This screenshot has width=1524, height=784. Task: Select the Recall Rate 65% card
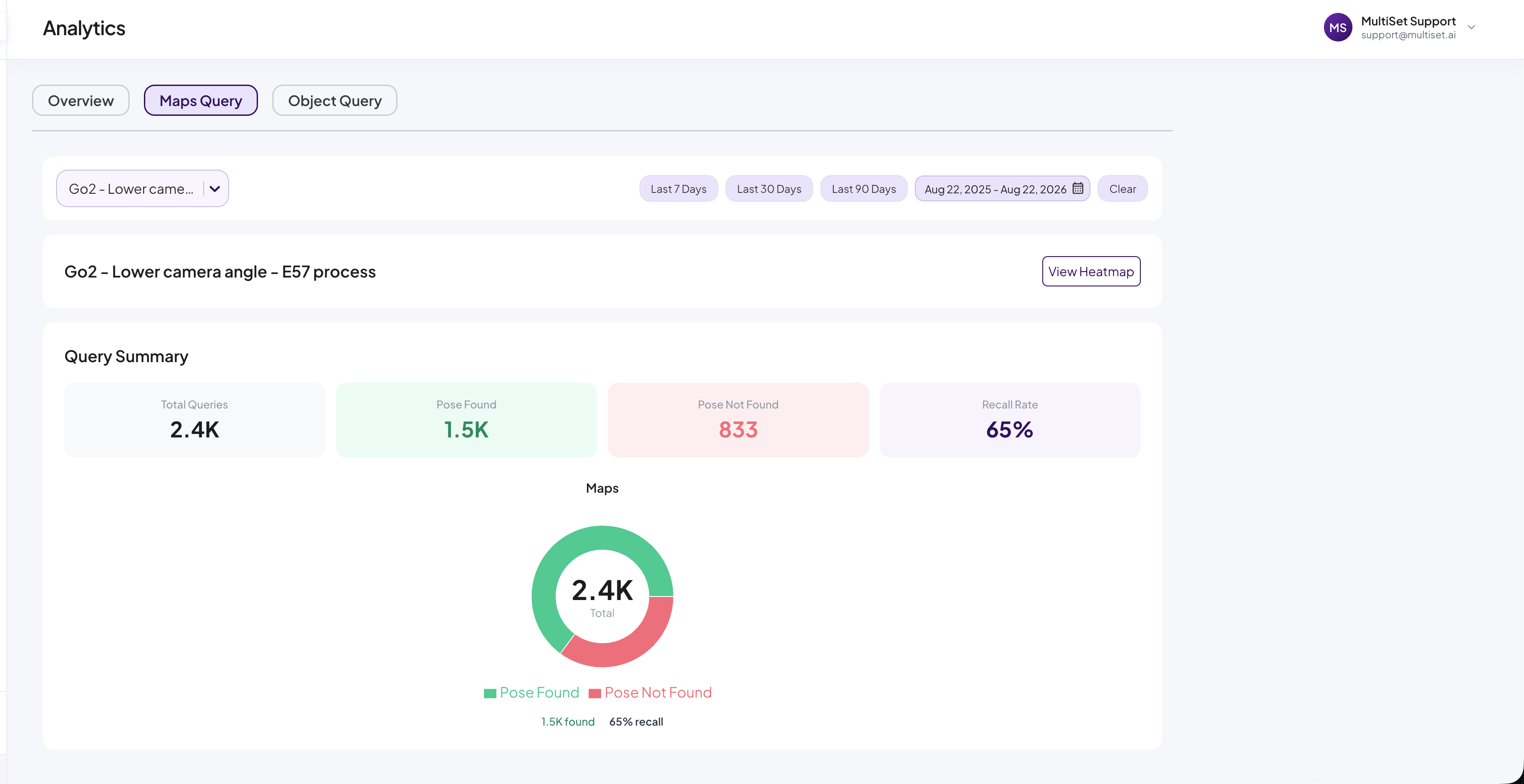point(1009,420)
